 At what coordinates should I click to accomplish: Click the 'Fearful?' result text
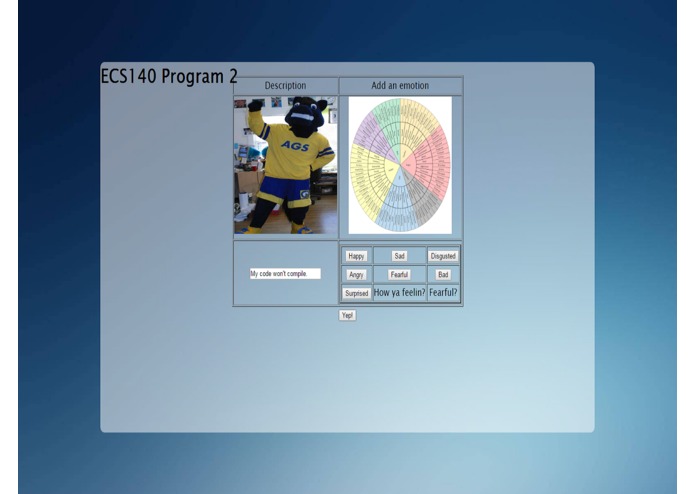[443, 292]
